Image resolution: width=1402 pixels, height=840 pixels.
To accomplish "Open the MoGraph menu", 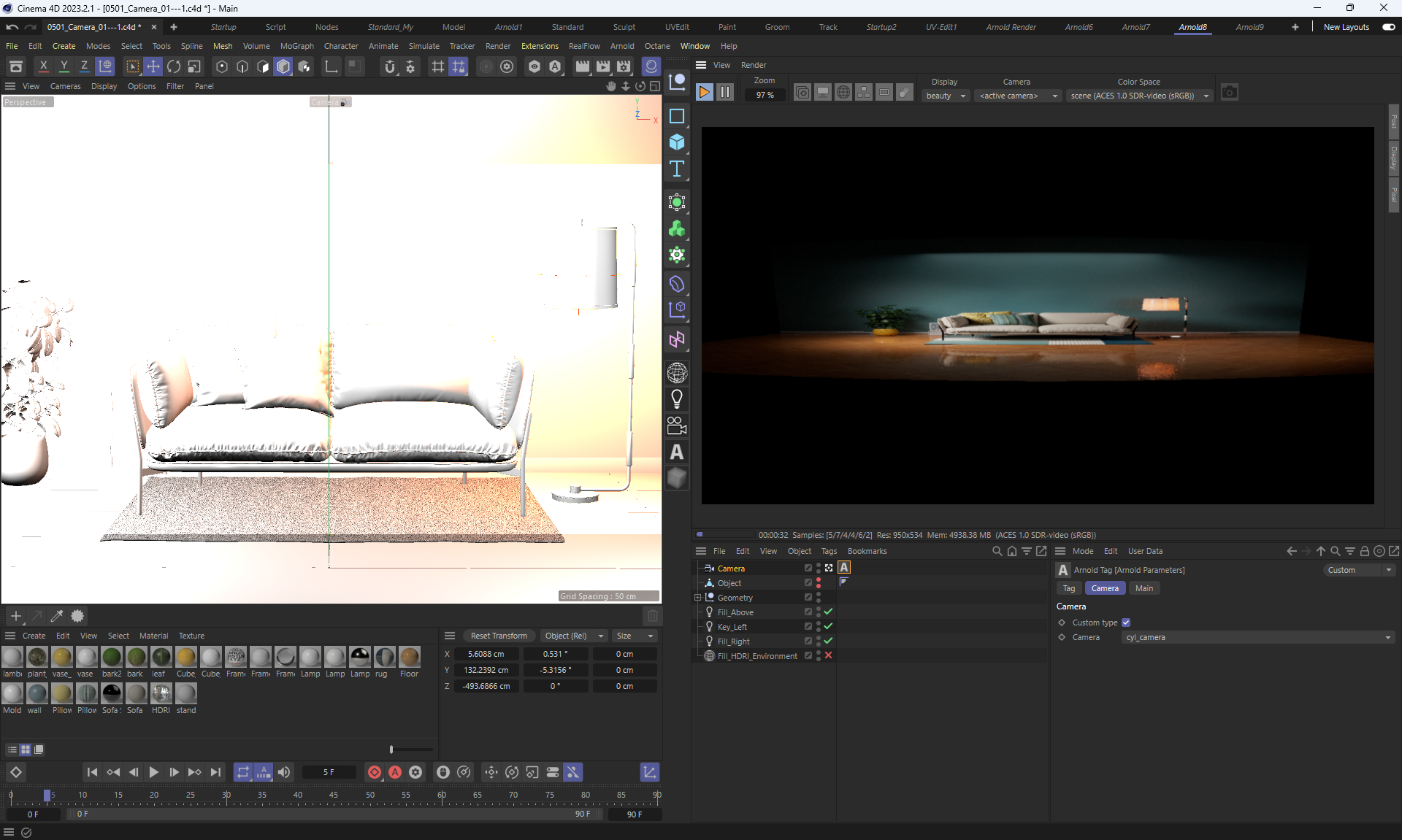I will 296,46.
